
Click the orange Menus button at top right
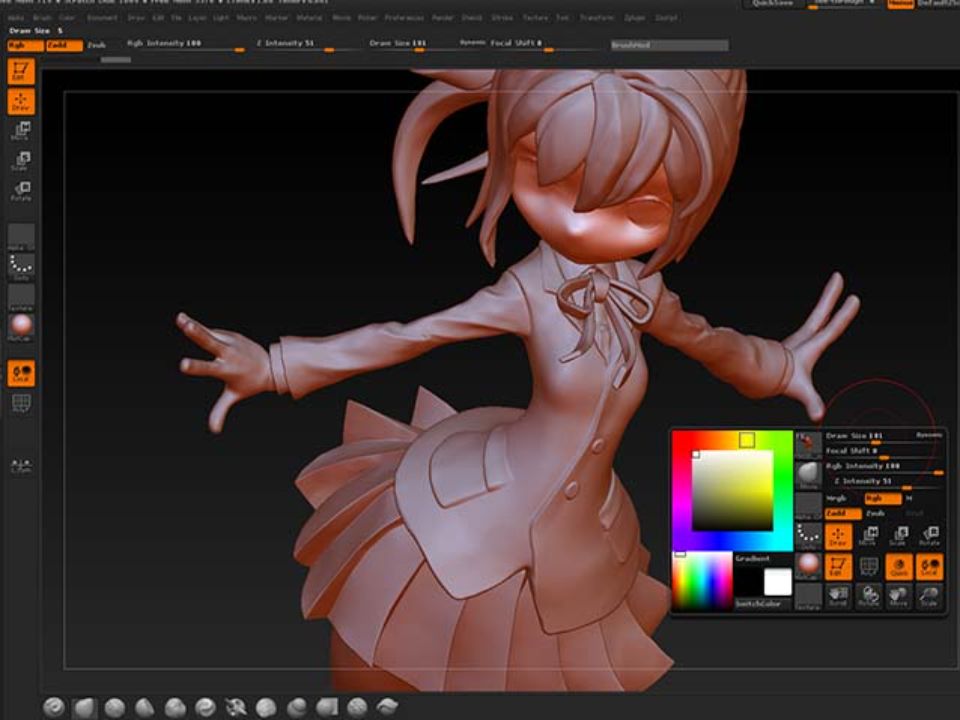click(900, 4)
